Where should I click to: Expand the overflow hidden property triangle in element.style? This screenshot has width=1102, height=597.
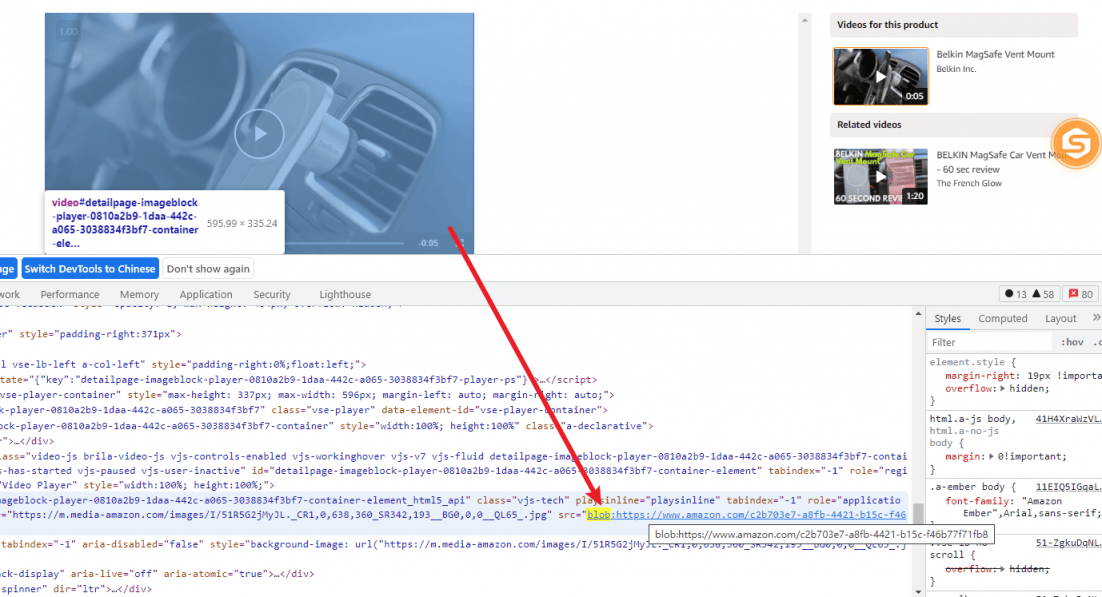click(x=1003, y=388)
